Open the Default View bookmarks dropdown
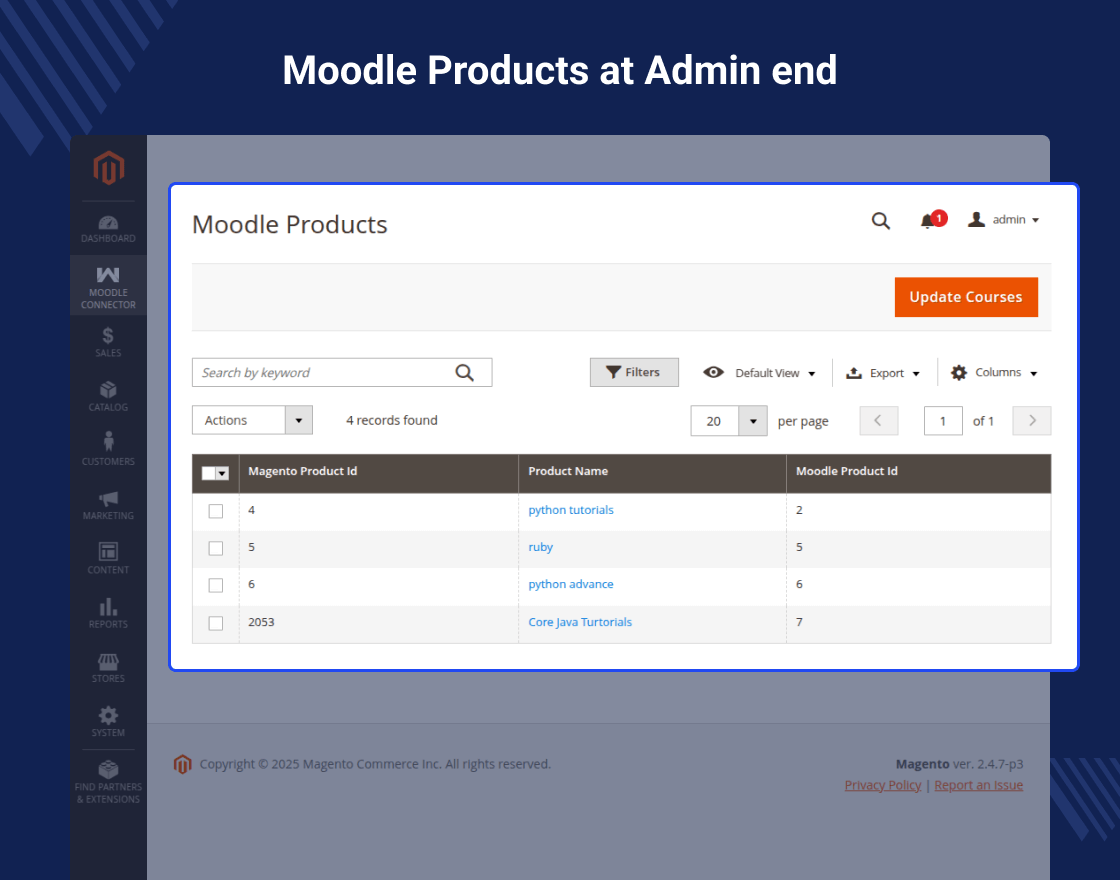Image resolution: width=1120 pixels, height=880 pixels. 759,373
